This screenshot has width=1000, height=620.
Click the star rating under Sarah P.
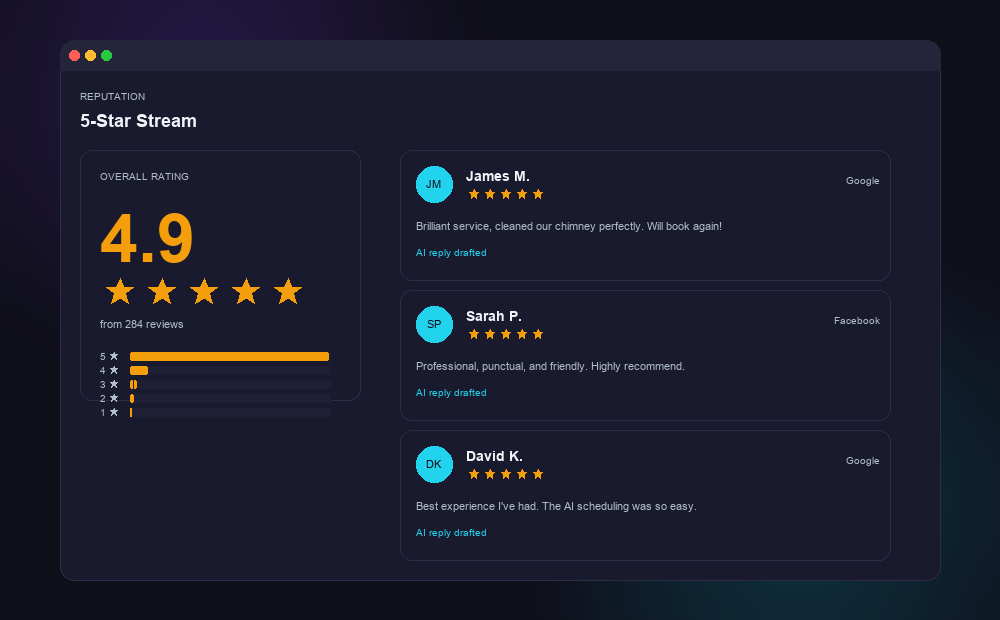(x=506, y=334)
